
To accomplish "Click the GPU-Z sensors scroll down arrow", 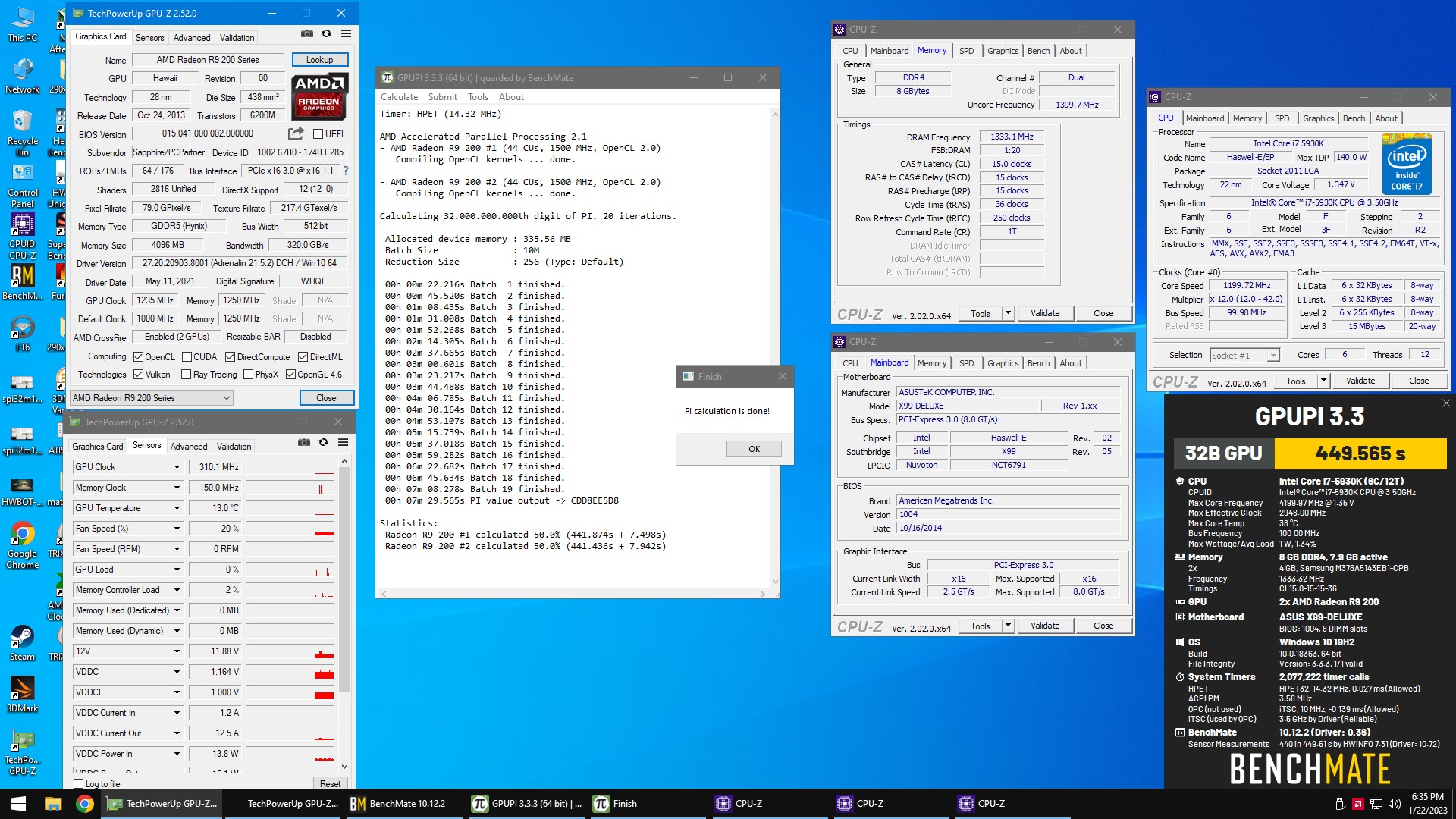I will pyautogui.click(x=344, y=767).
